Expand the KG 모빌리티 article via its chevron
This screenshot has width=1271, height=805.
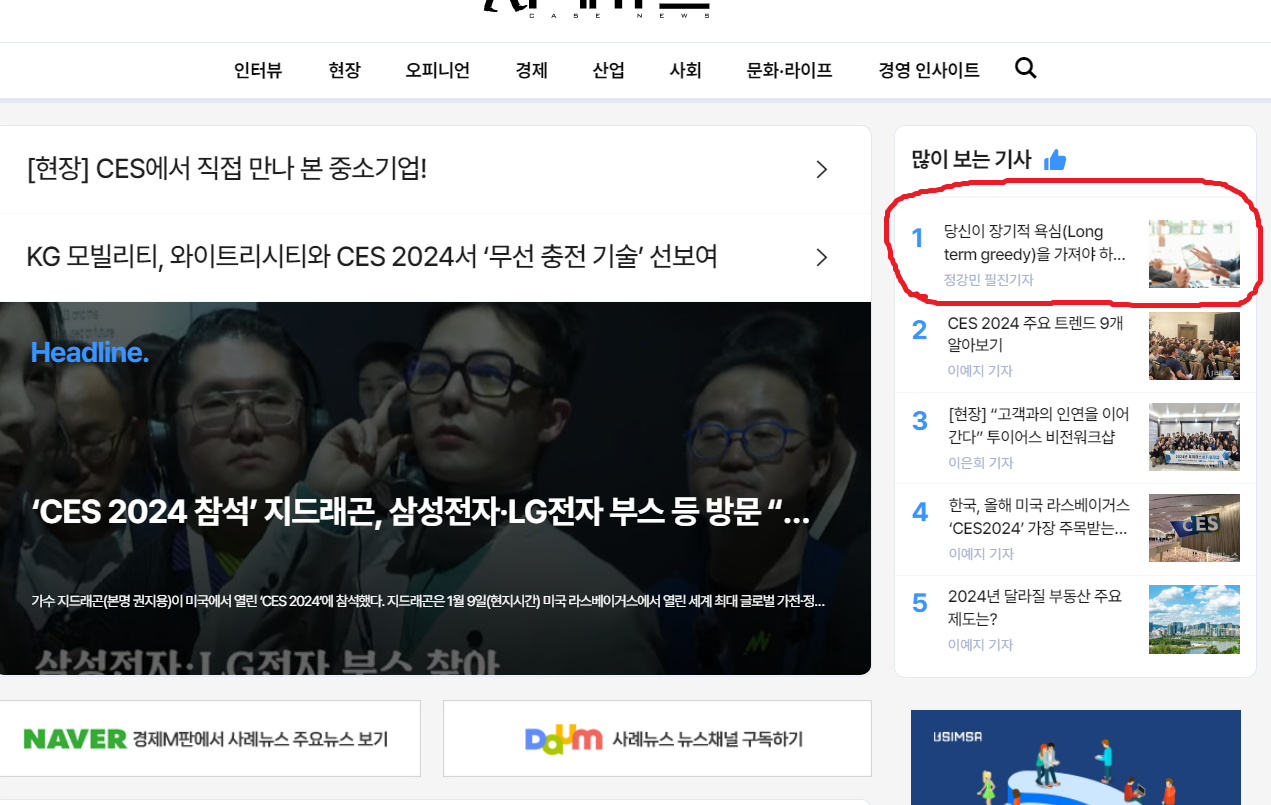point(822,257)
